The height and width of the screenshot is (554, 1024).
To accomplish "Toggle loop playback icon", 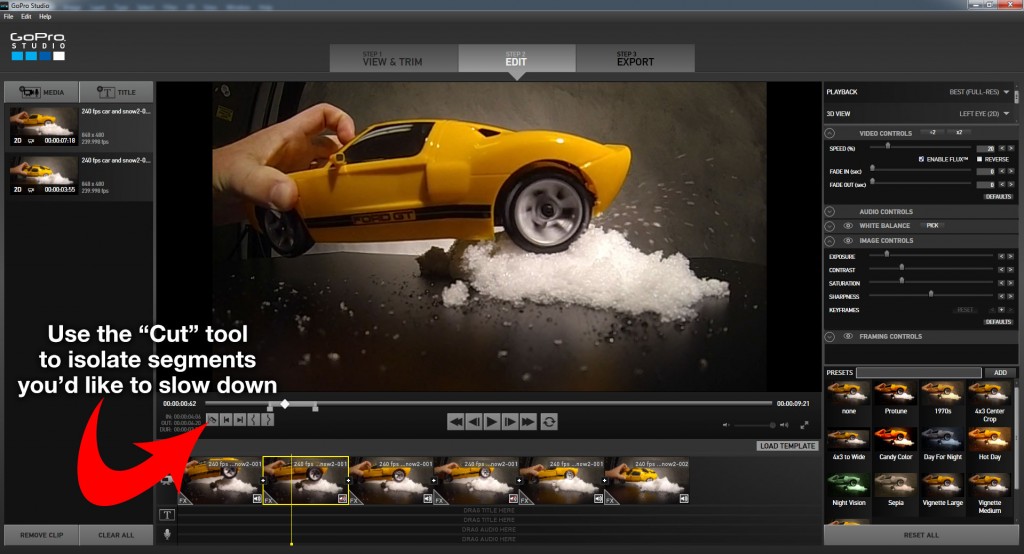I will coord(549,422).
